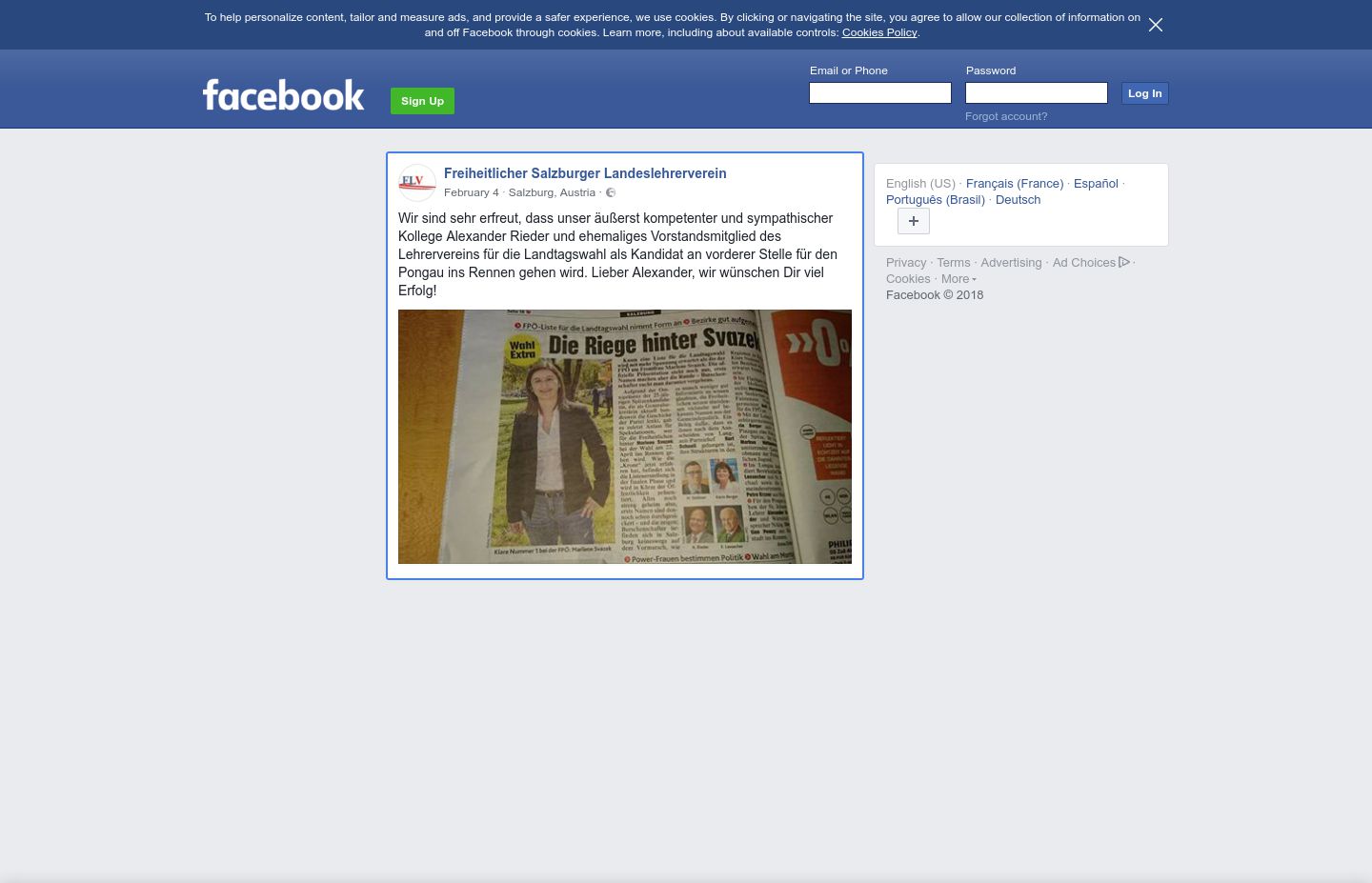The image size is (1372, 883).
Task: Click the public globe privacy icon
Action: [611, 192]
